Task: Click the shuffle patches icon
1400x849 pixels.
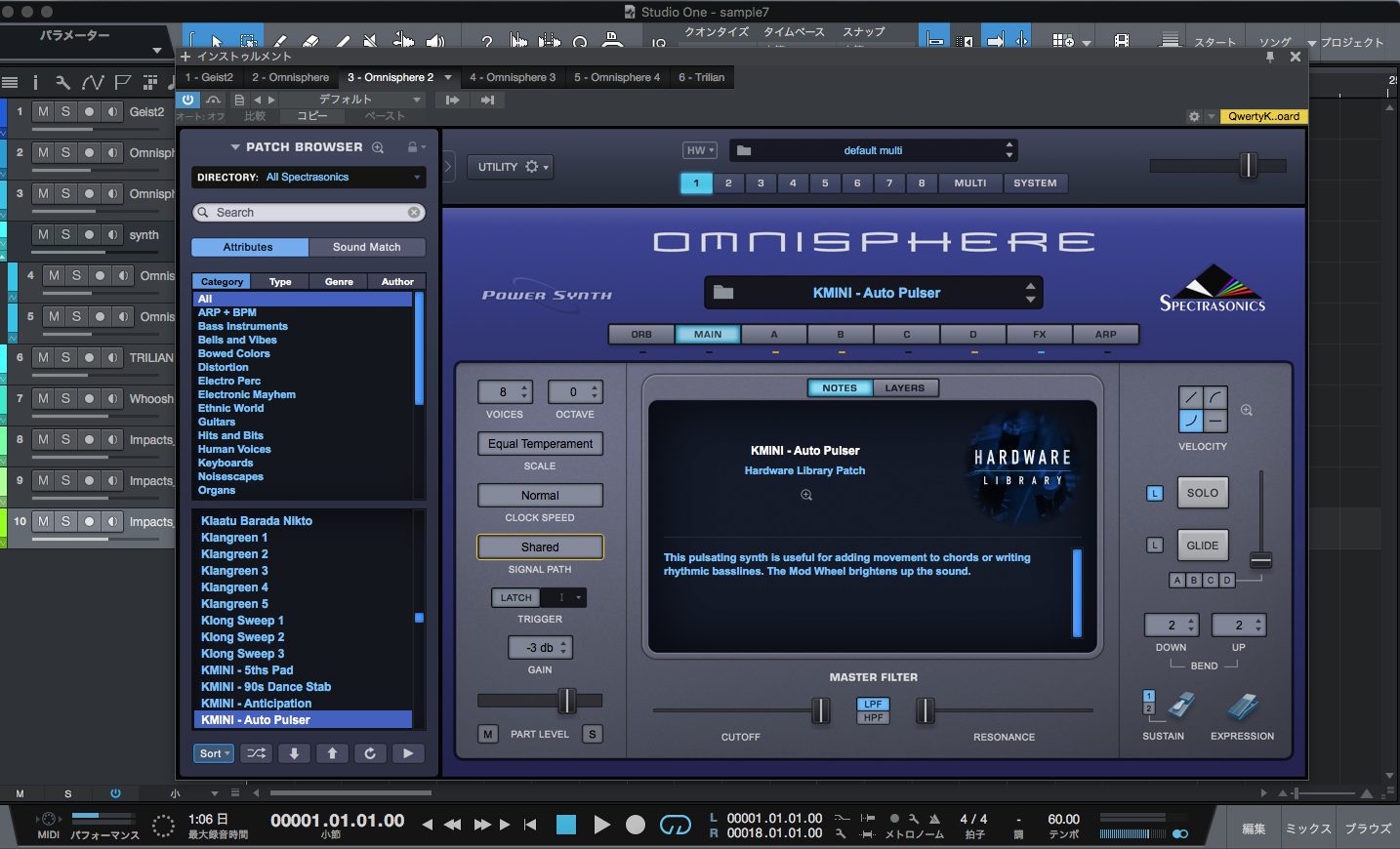Action: [x=256, y=753]
